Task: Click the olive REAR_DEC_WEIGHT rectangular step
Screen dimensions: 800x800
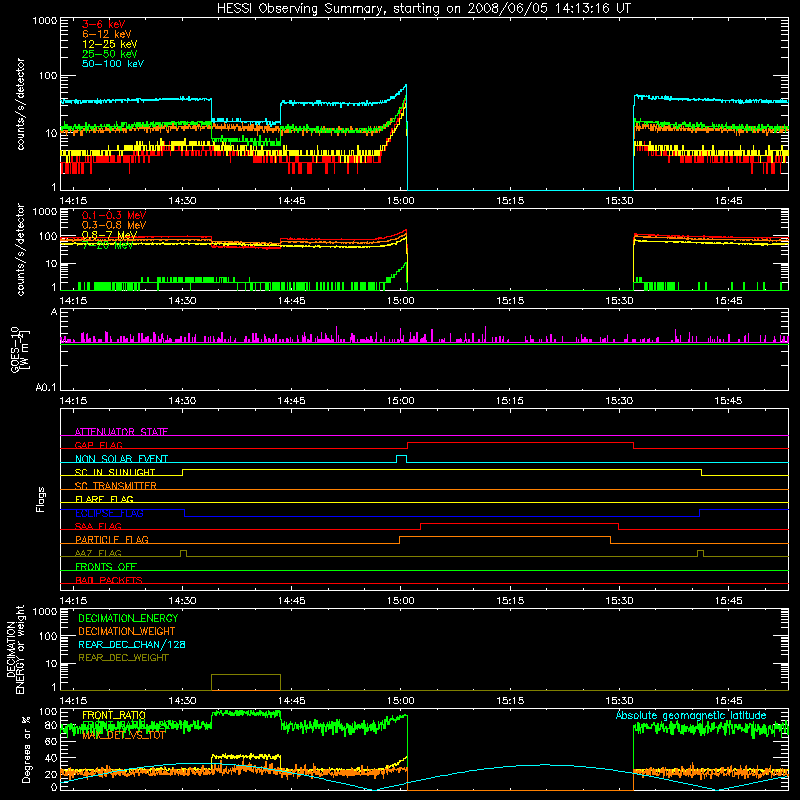Action: [x=246, y=682]
